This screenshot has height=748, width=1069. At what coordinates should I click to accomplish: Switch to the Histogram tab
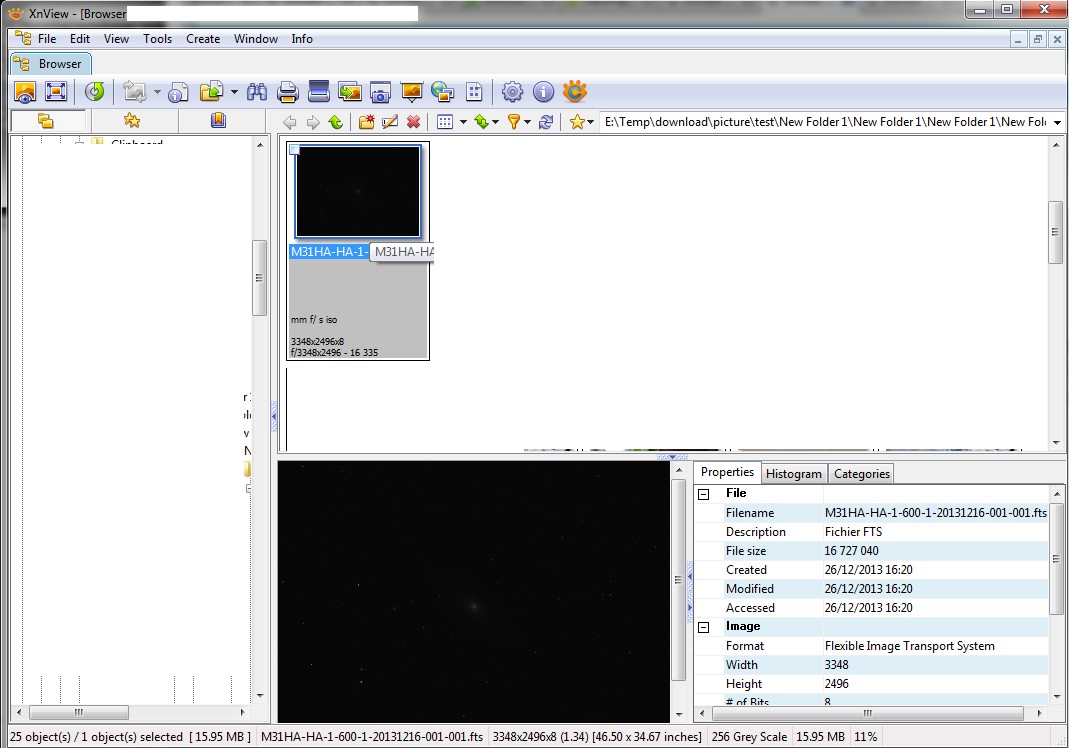coord(793,474)
